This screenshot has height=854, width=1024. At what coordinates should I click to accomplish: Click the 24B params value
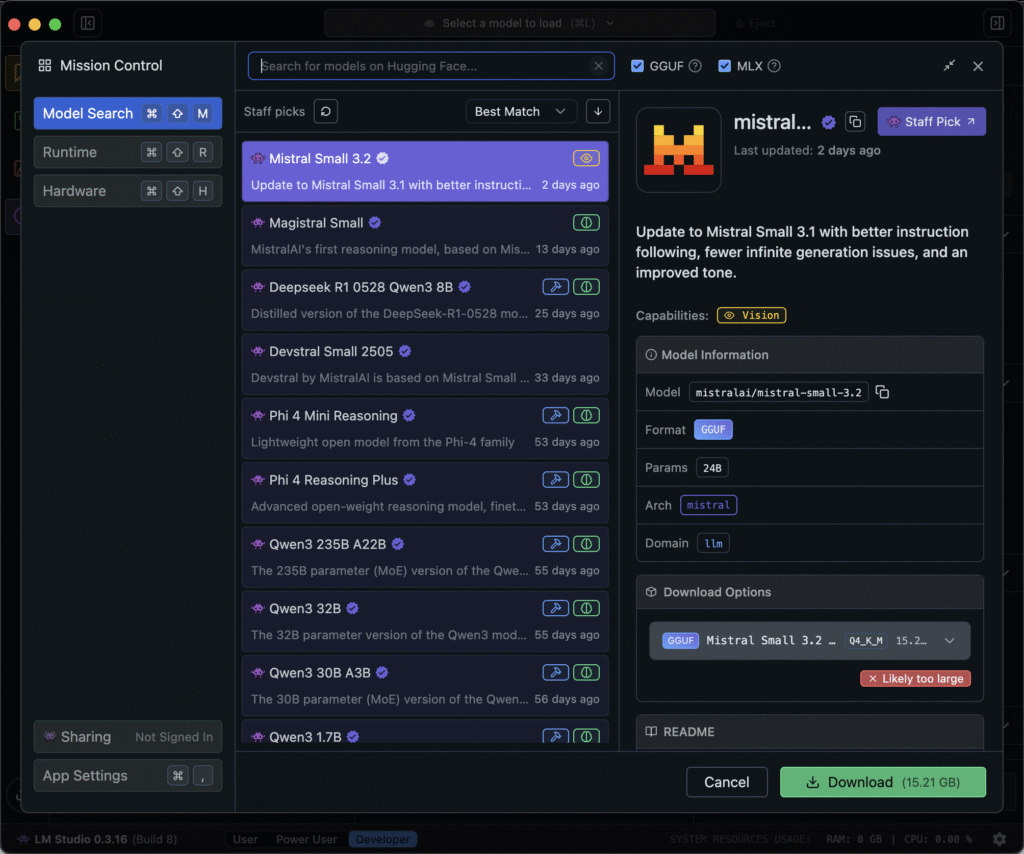coord(712,467)
